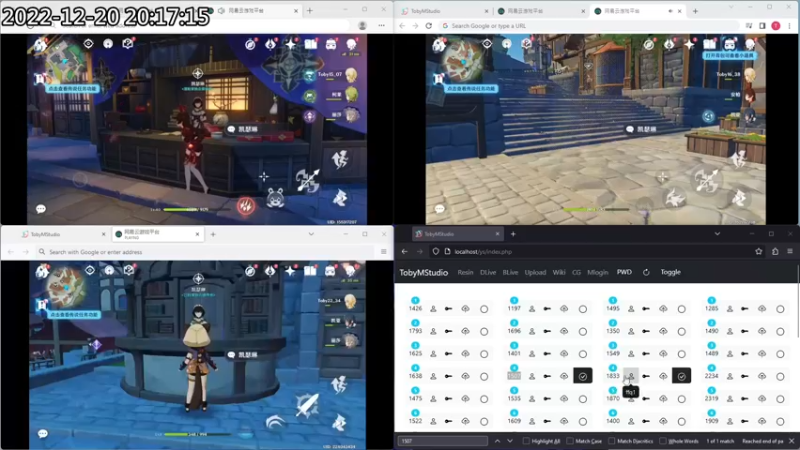
Task: Enable Highlight All in the find bar
Action: point(526,441)
